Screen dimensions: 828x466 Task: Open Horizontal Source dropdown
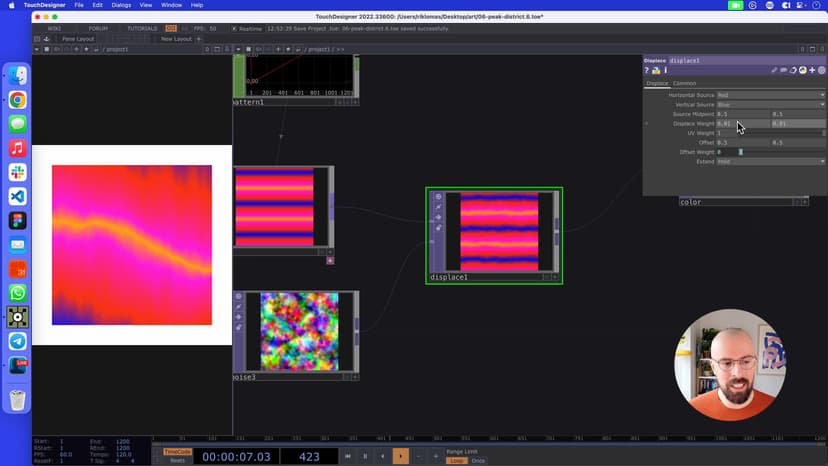(770, 95)
